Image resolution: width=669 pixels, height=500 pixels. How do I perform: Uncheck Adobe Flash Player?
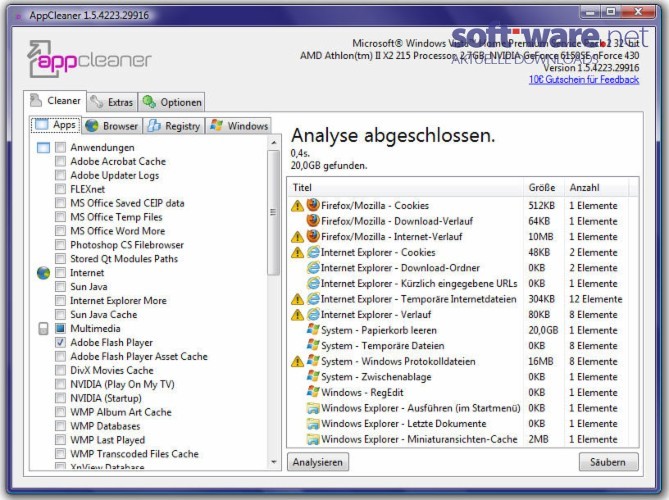coord(61,342)
